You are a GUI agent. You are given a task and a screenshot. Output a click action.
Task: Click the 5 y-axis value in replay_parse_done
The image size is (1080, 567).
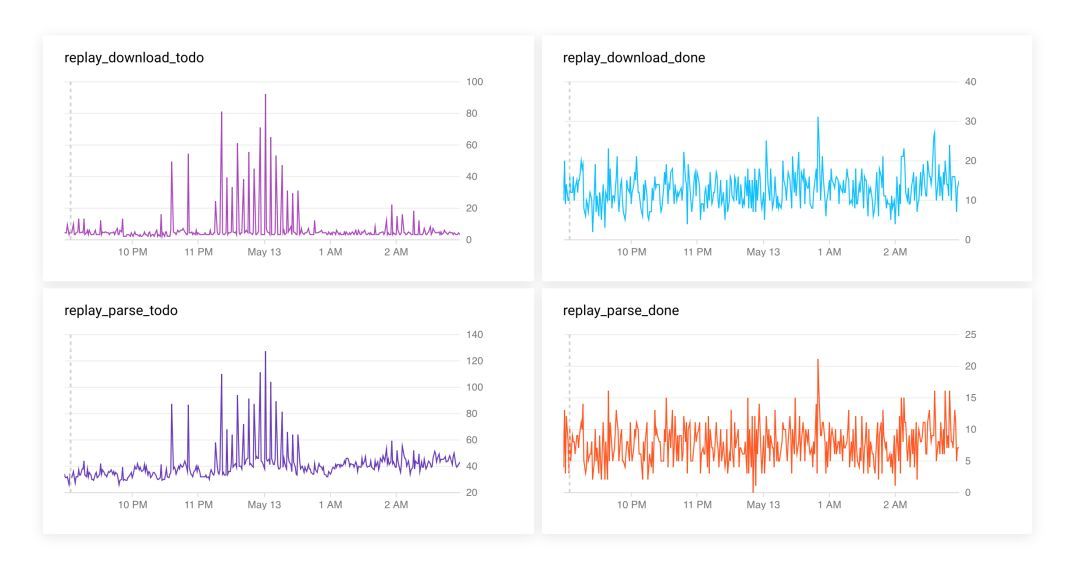coord(968,462)
